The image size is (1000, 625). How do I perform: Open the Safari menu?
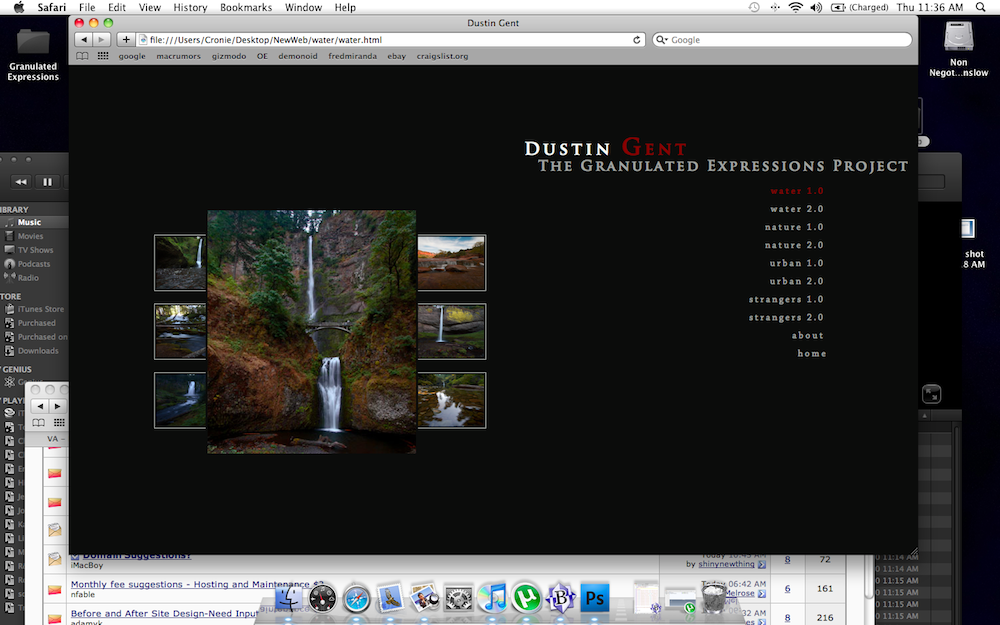[52, 8]
